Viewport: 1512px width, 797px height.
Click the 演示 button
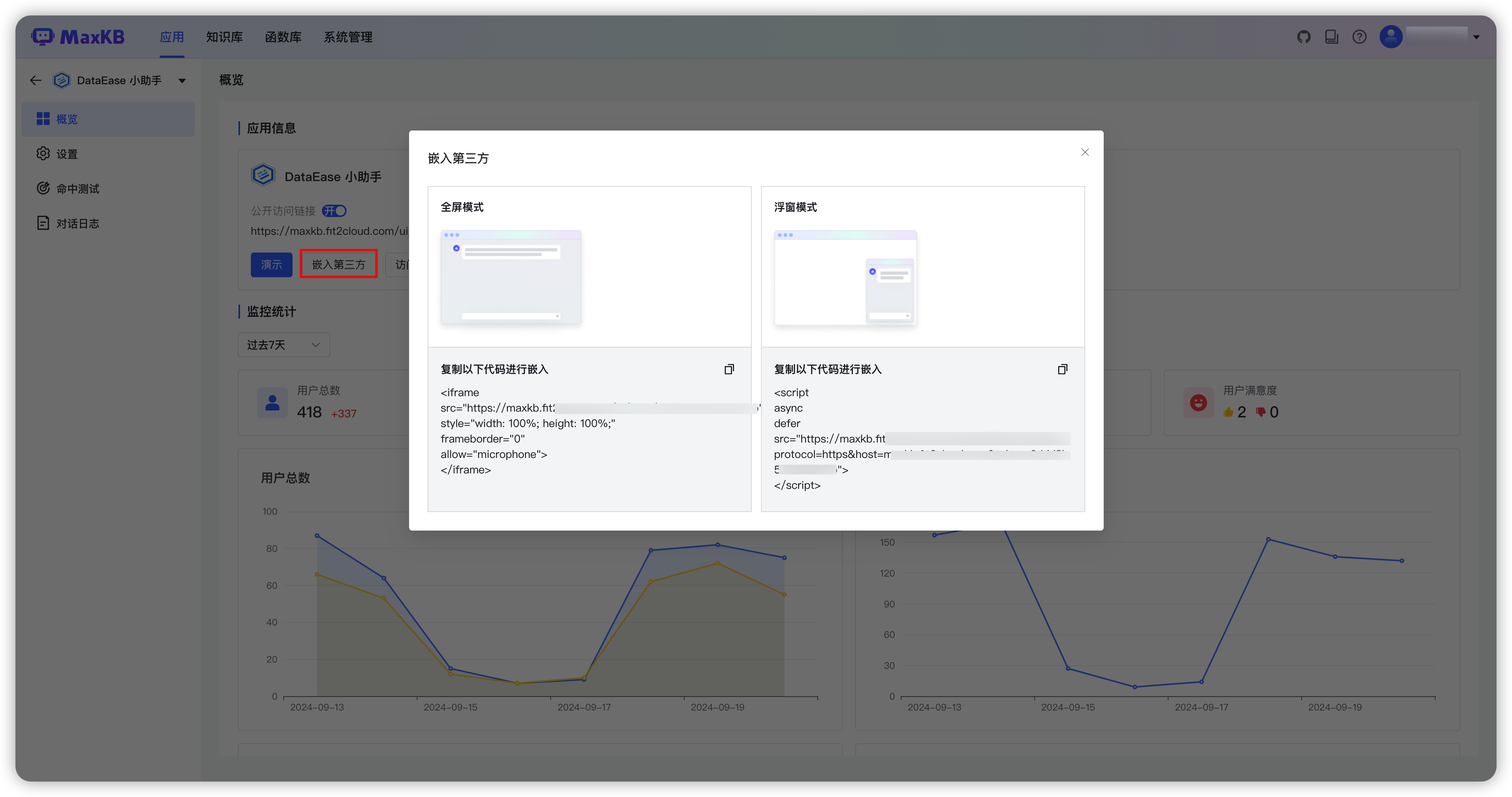coord(271,265)
